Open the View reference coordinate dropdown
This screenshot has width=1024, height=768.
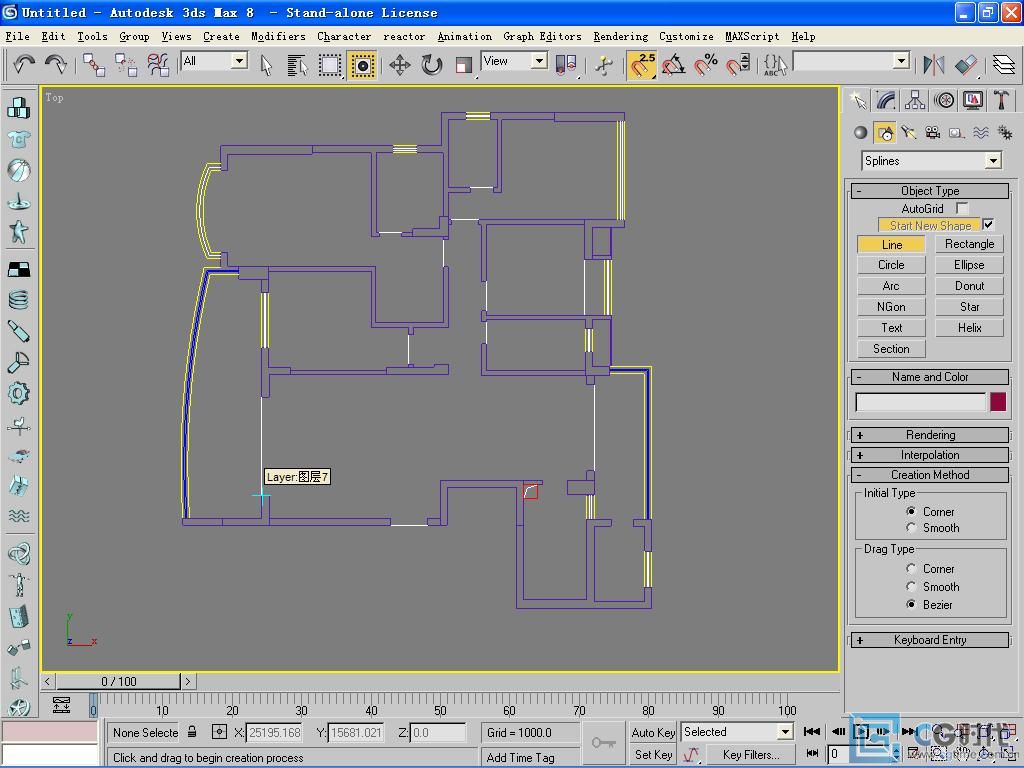[539, 61]
